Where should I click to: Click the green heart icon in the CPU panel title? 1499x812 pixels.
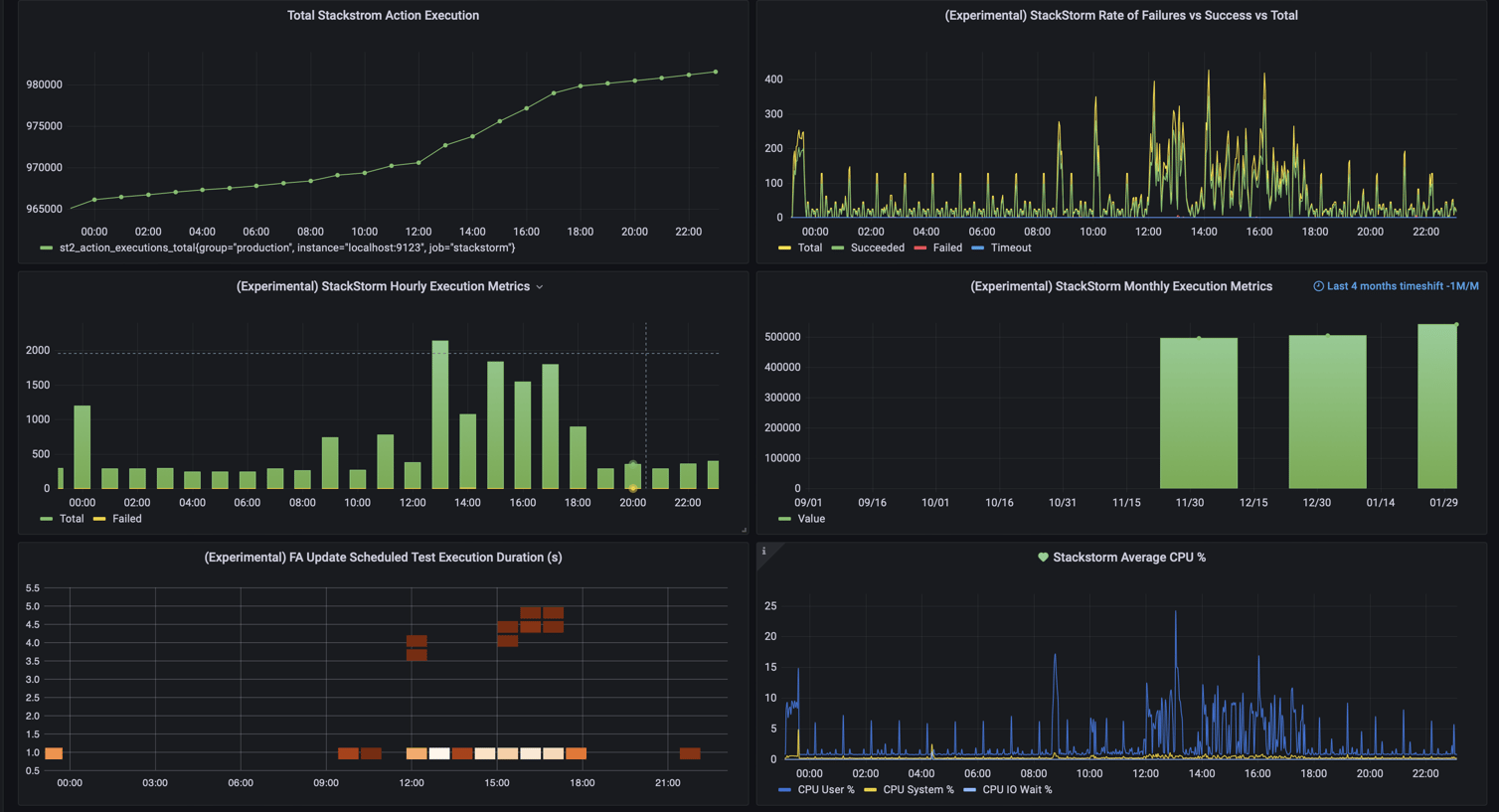pos(1042,557)
